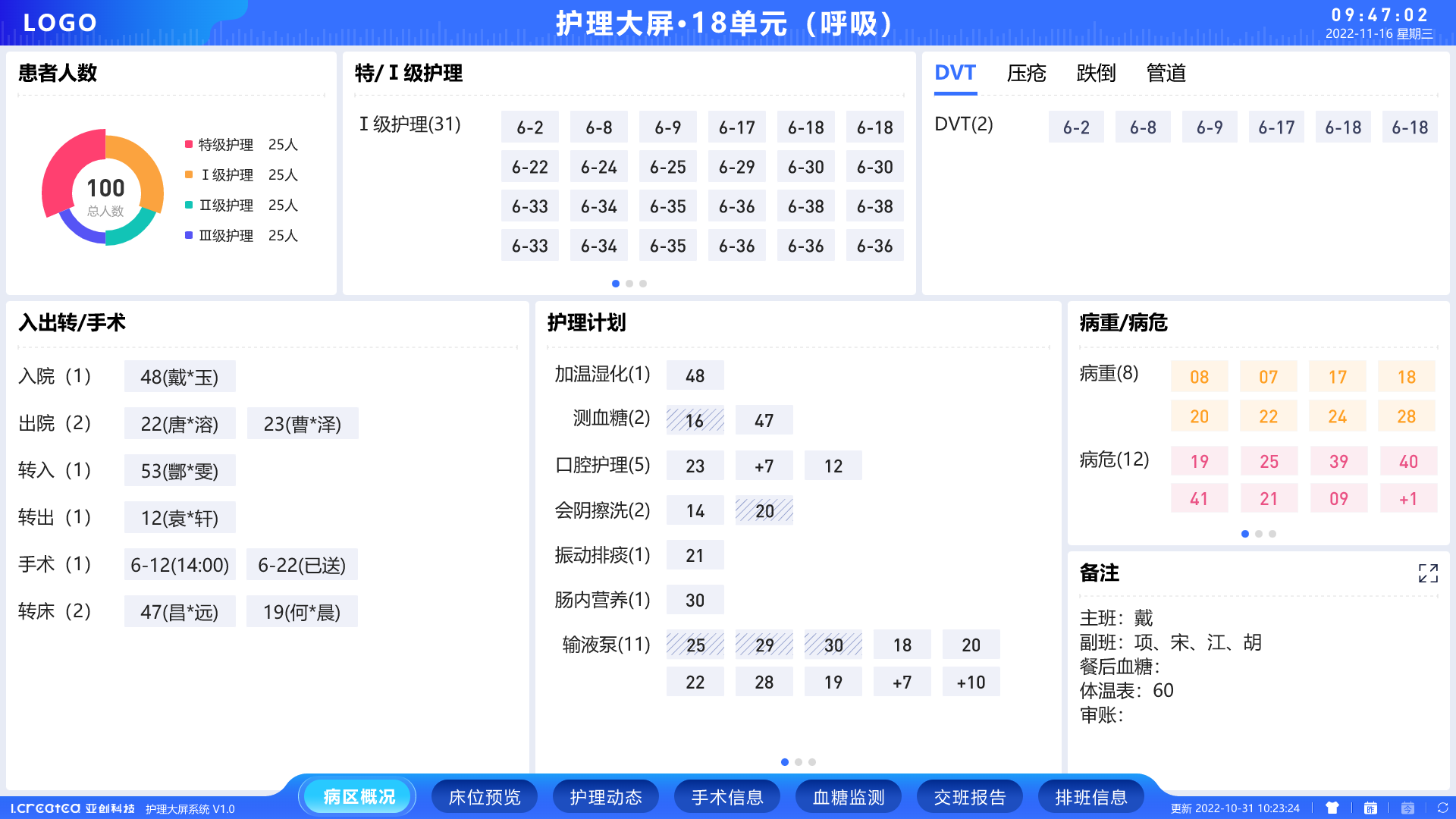The height and width of the screenshot is (819, 1456).
Task: Click the donut chart center showing 100
Action: pyautogui.click(x=105, y=188)
